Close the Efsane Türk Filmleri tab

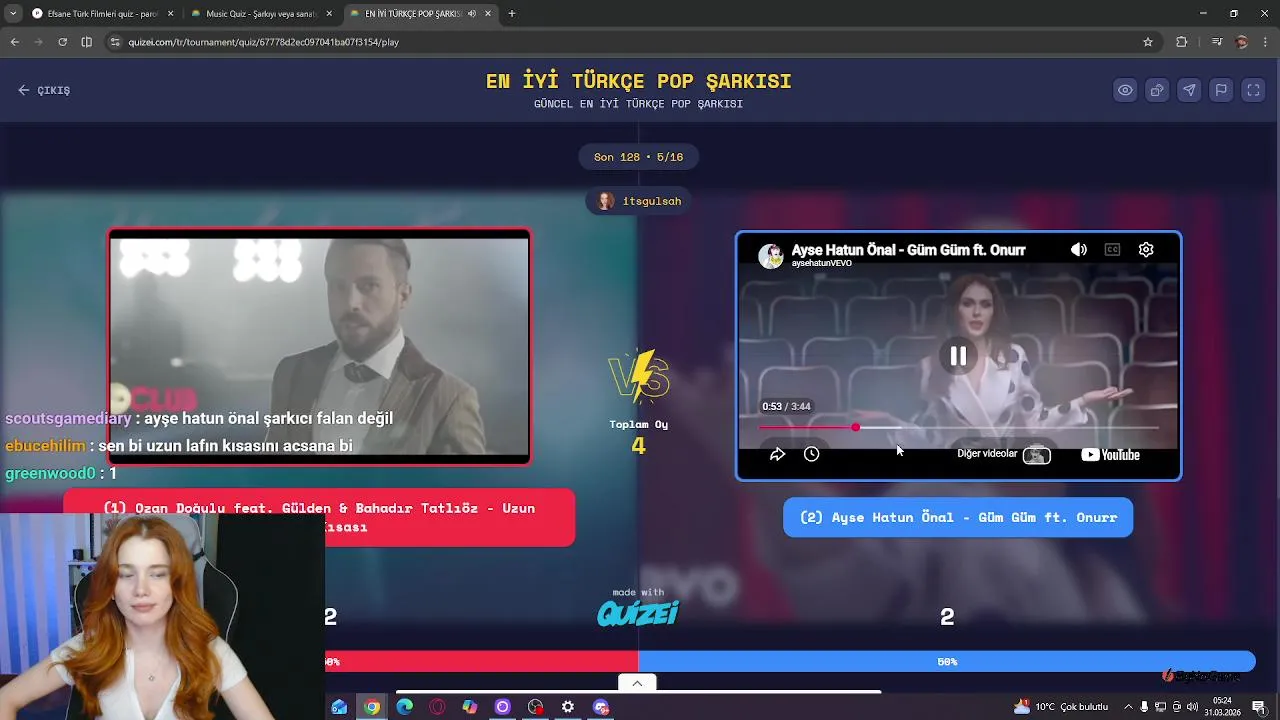[170, 14]
